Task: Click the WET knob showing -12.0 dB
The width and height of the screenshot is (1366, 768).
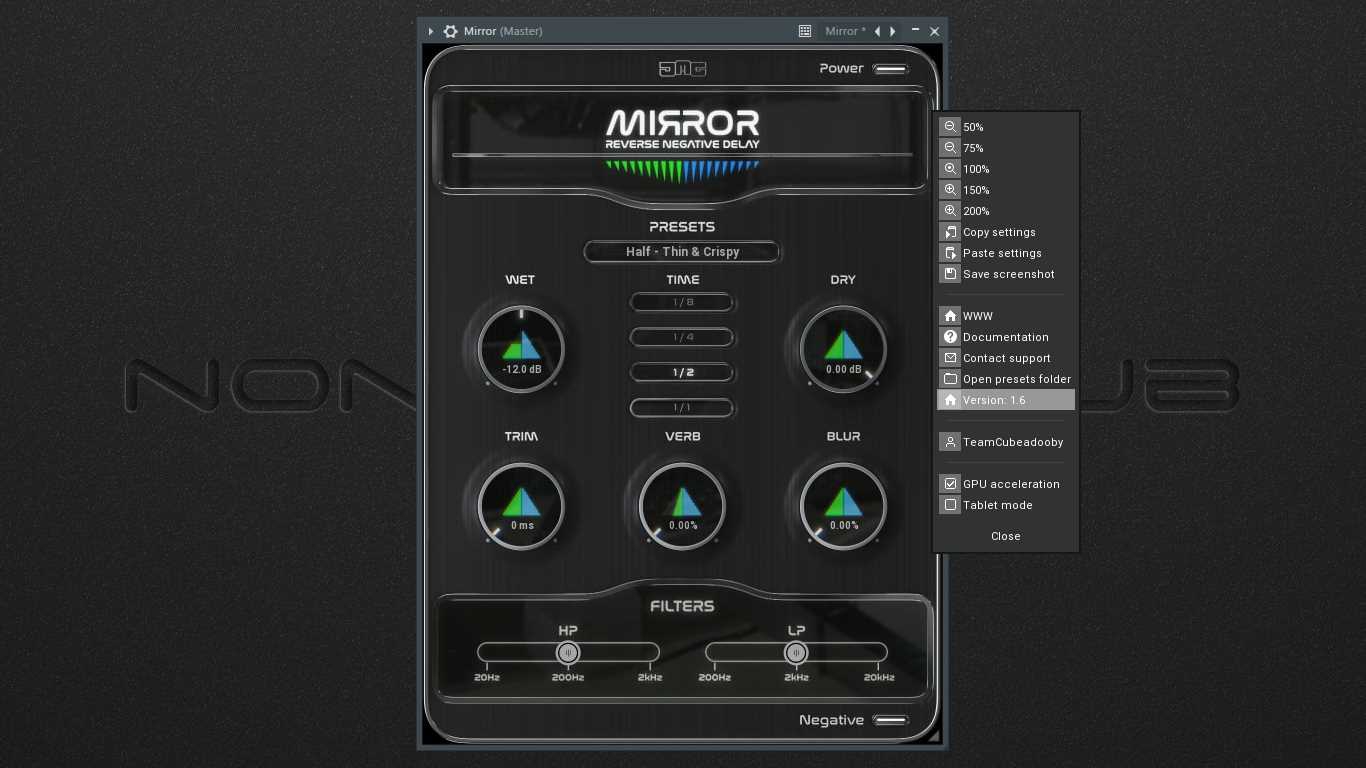Action: click(521, 349)
